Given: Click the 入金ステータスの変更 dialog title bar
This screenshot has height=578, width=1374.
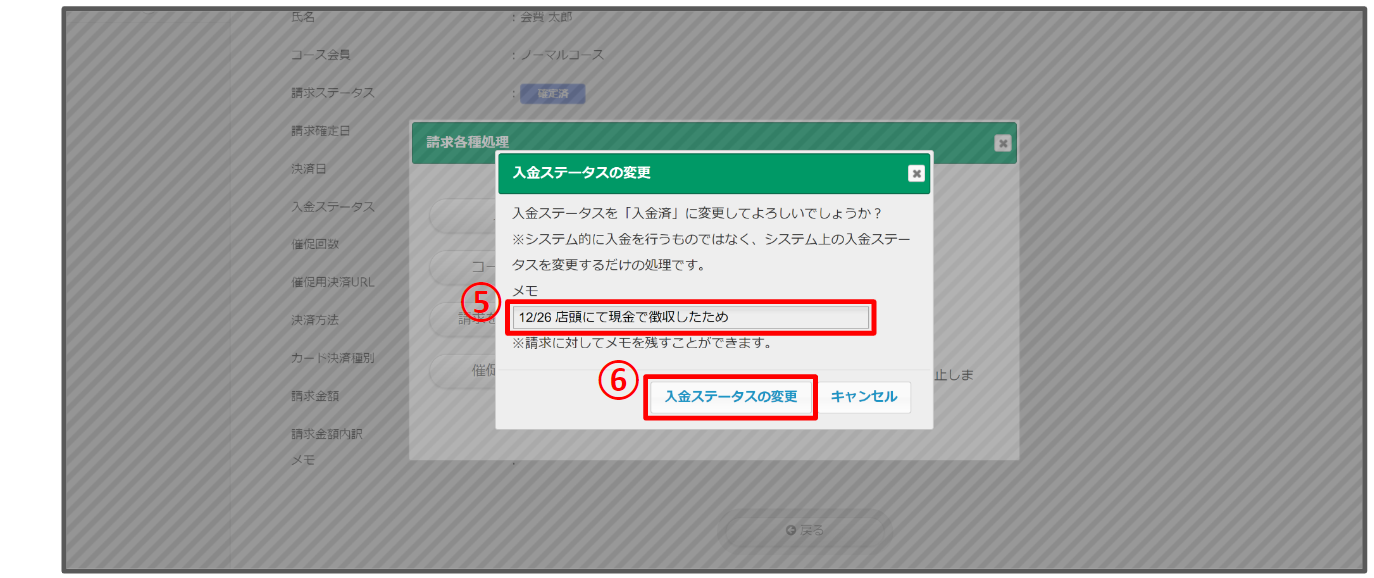Looking at the screenshot, I should (700, 173).
